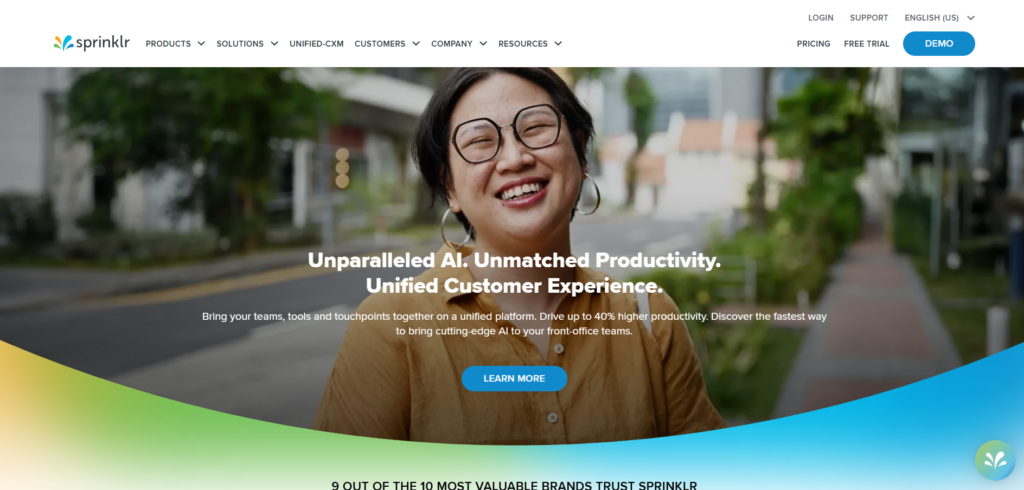Click the Learn More button
Viewport: 1024px width, 490px height.
(x=514, y=378)
